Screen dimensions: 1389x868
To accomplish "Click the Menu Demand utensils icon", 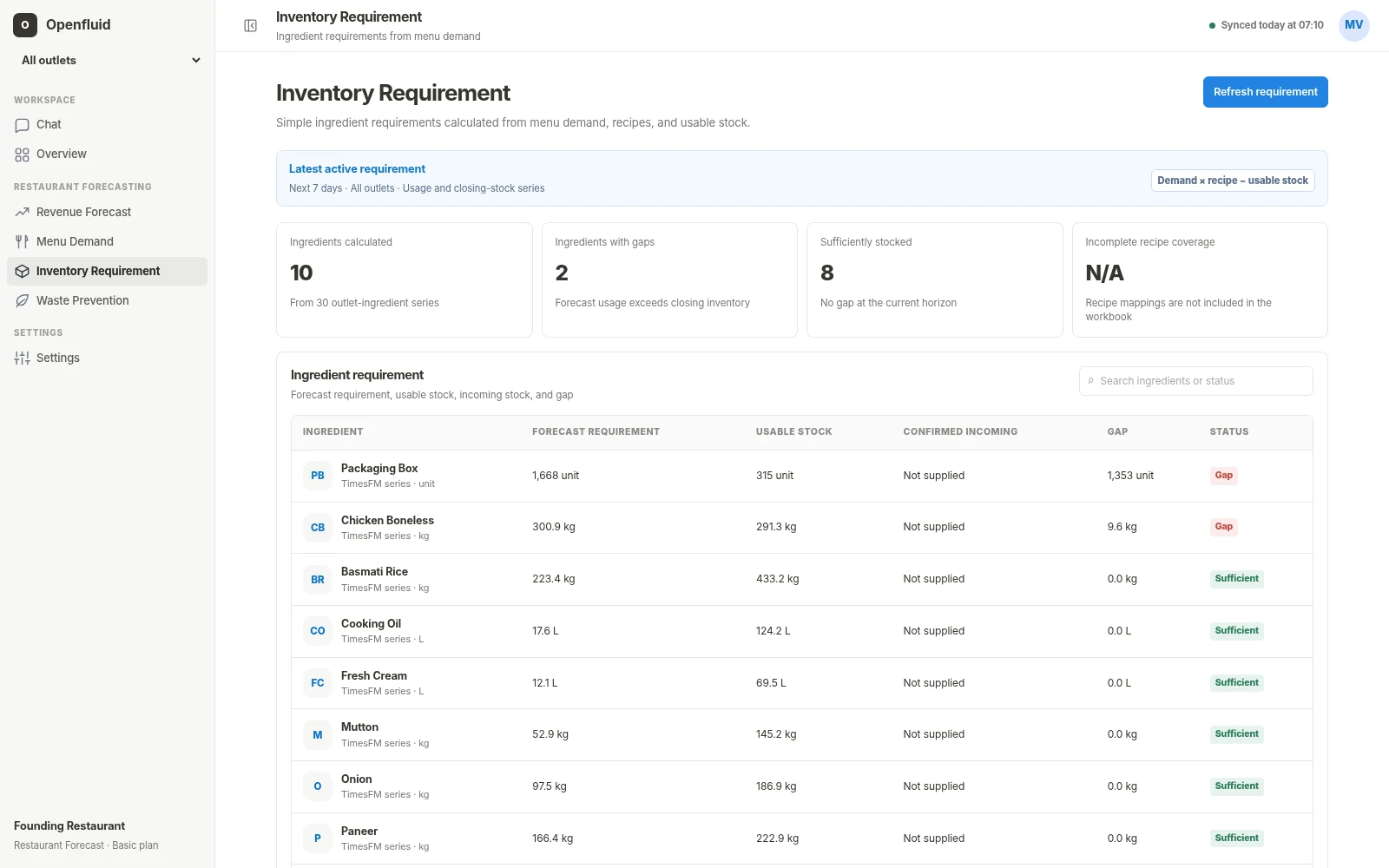I will tap(23, 242).
